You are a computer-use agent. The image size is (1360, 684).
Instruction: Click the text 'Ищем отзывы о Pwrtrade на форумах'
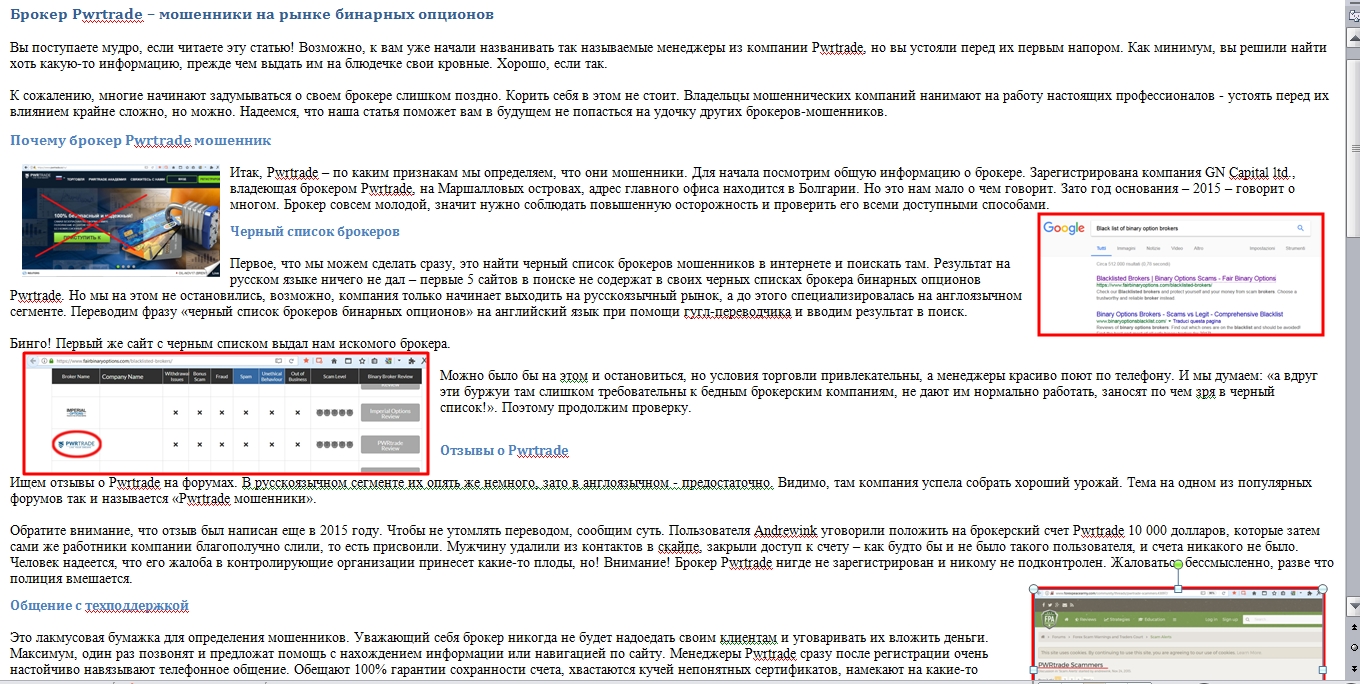[x=125, y=482]
